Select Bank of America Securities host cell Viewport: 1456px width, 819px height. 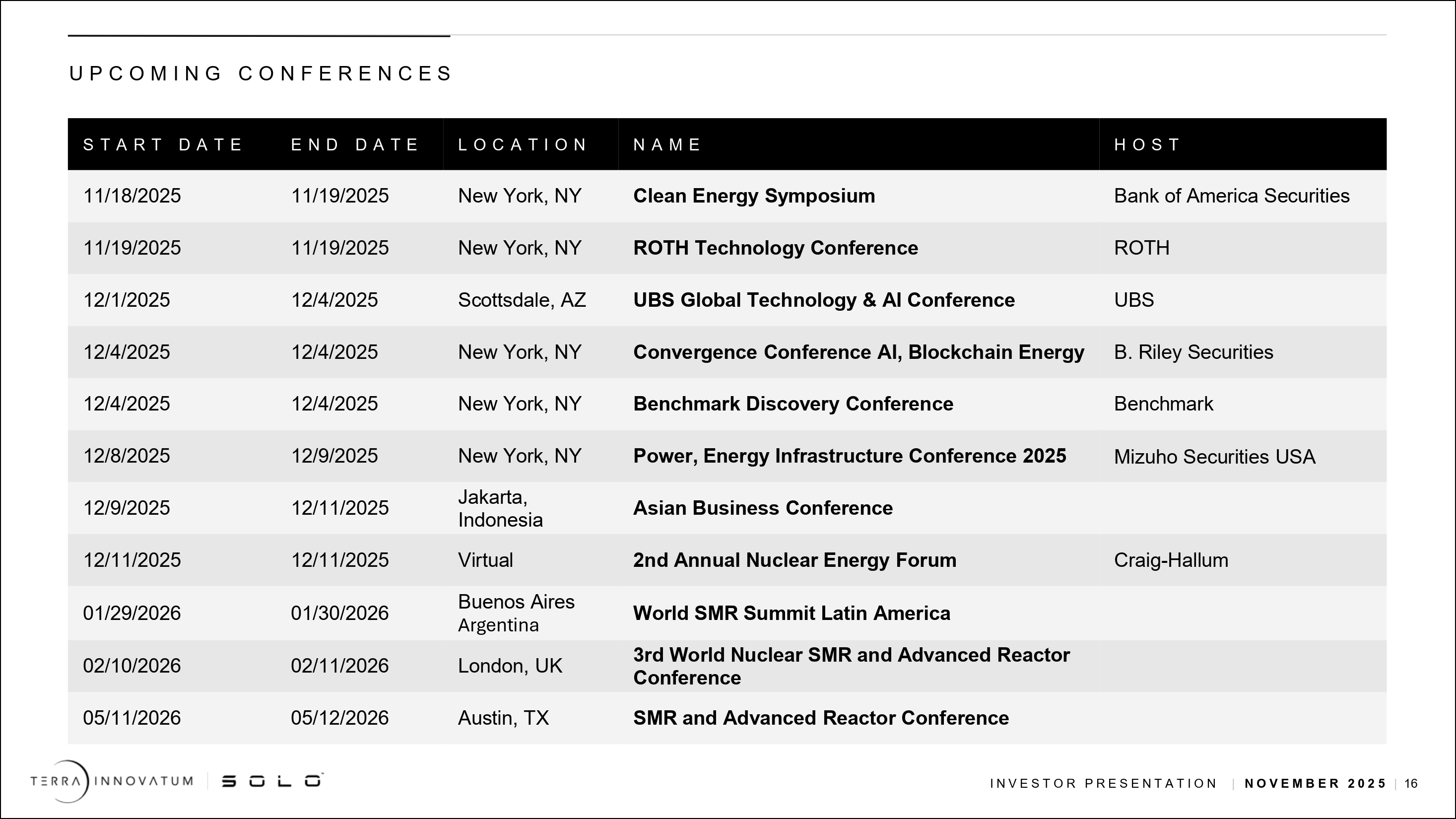click(x=1231, y=196)
